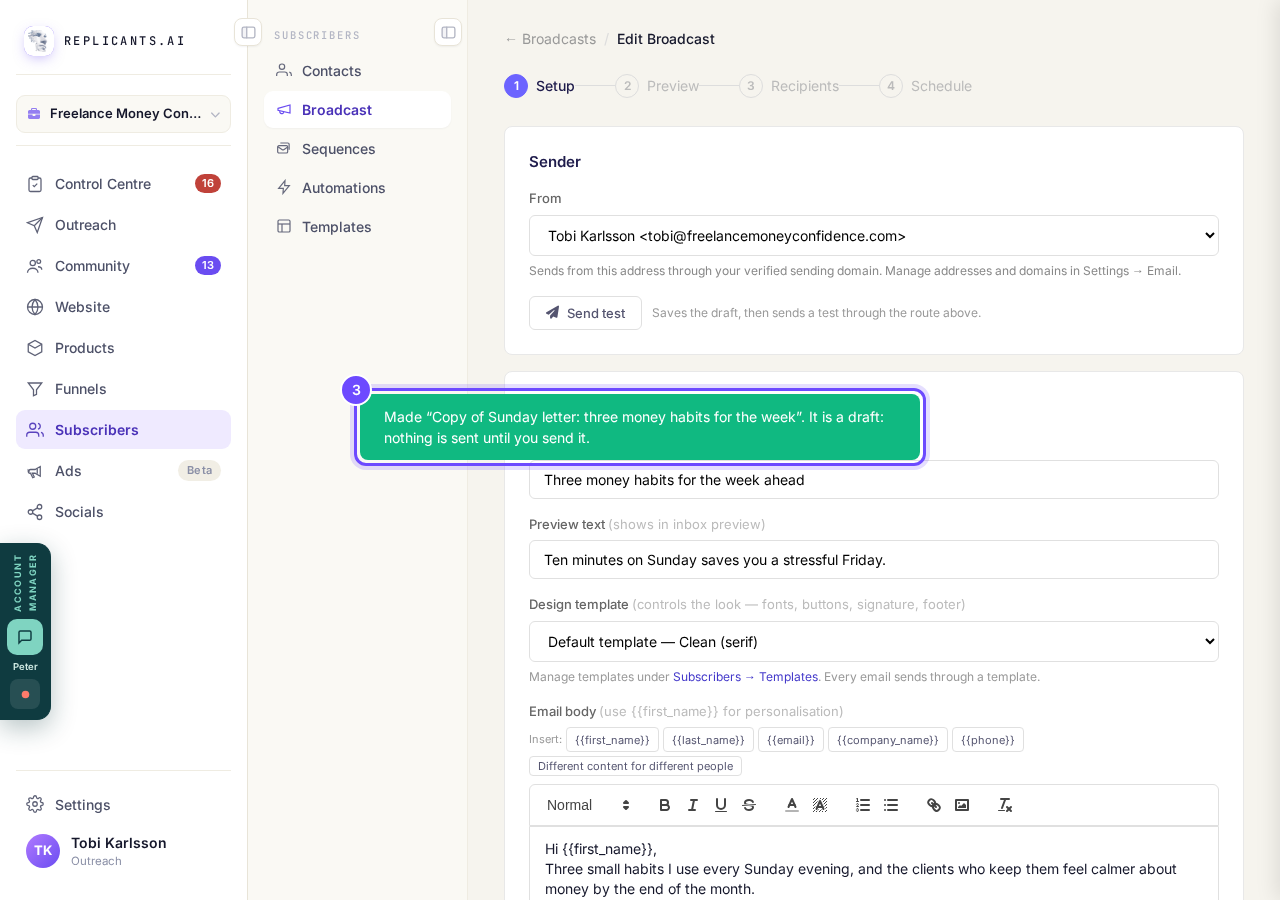Image resolution: width=1280 pixels, height=900 pixels.
Task: Open the text background highlight picker
Action: pyautogui.click(x=820, y=805)
